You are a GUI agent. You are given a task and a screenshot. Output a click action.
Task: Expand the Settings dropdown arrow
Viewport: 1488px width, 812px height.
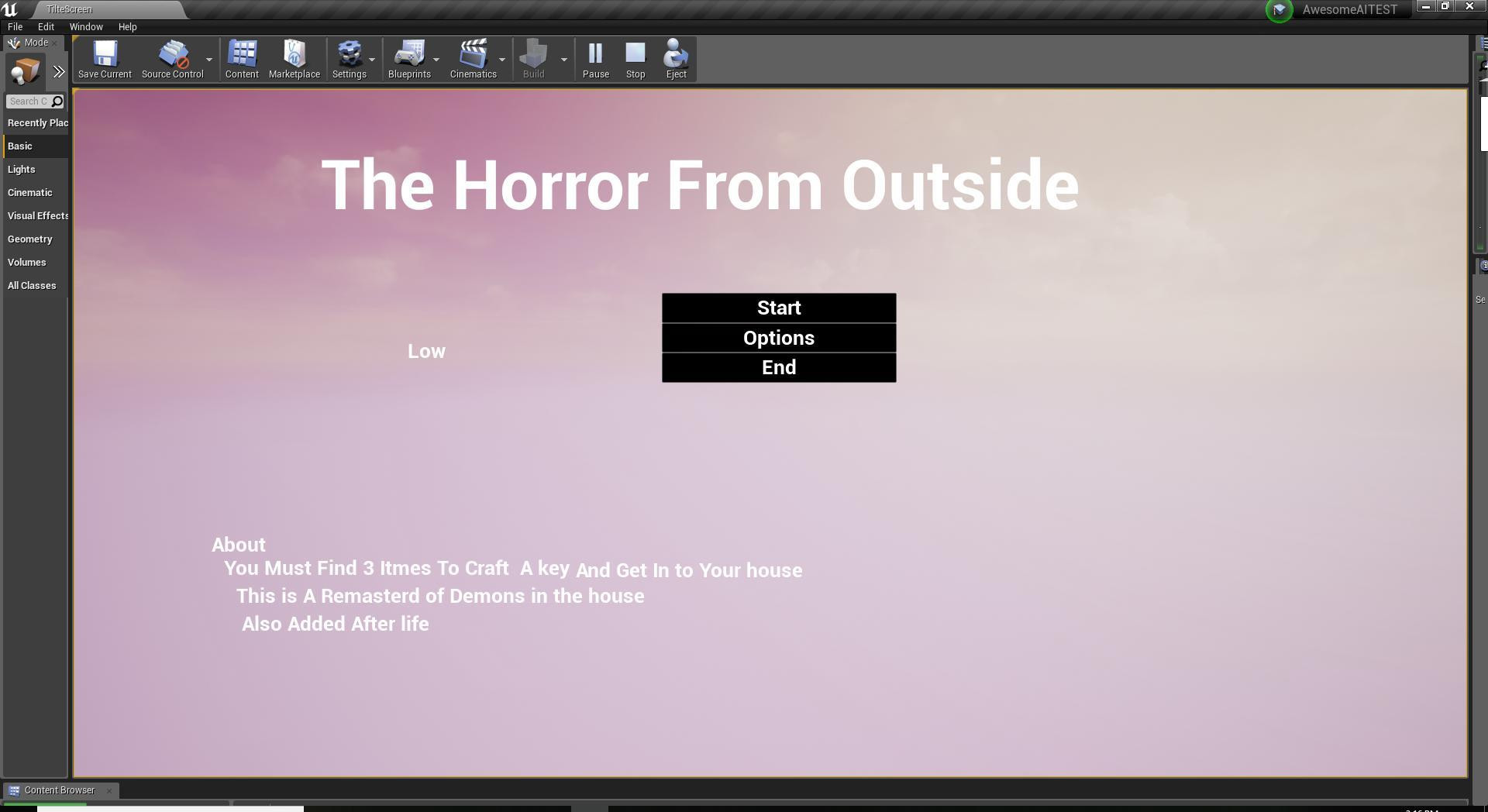point(372,60)
